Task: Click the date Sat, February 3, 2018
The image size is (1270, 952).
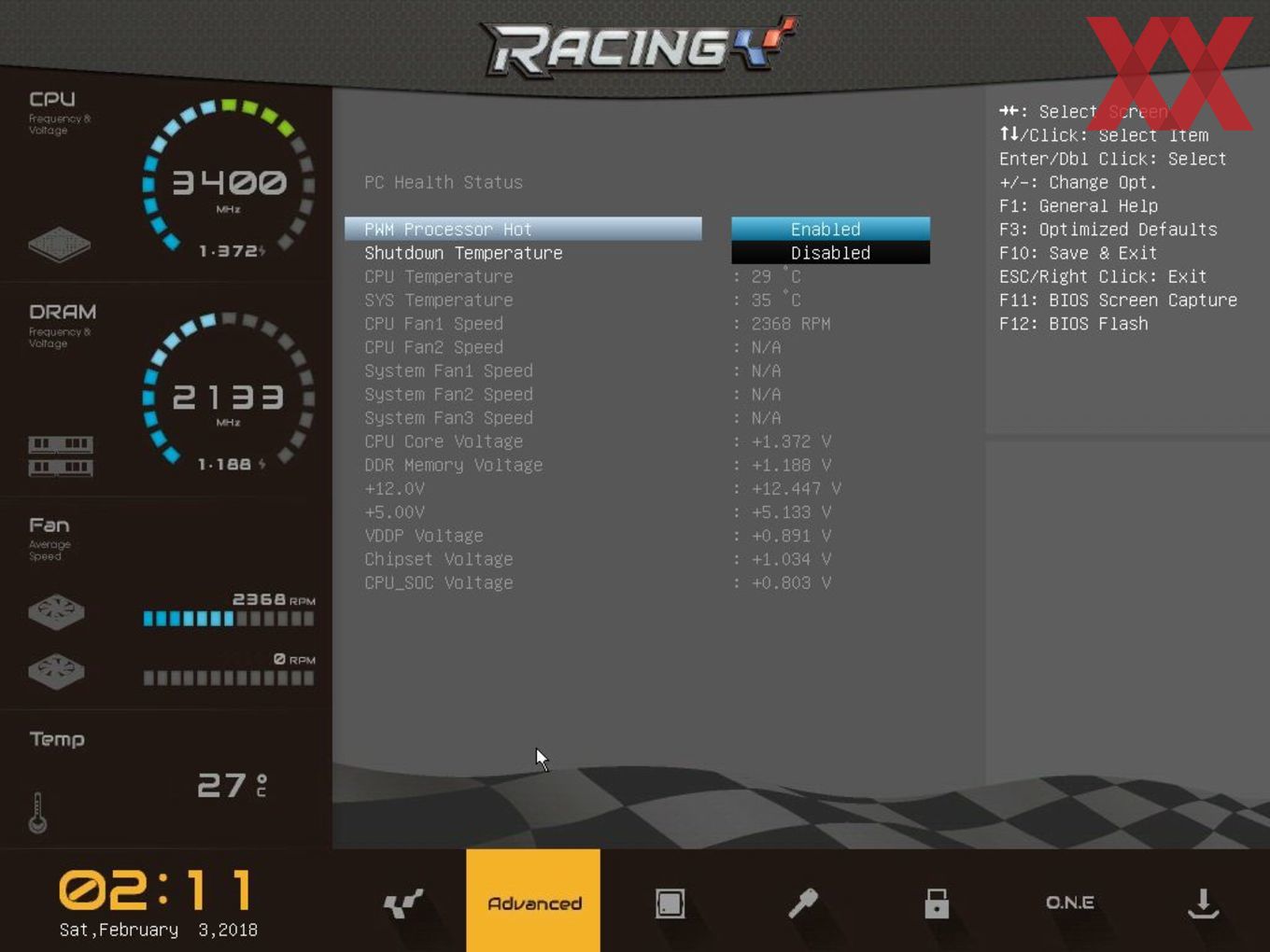Action: pos(158,930)
